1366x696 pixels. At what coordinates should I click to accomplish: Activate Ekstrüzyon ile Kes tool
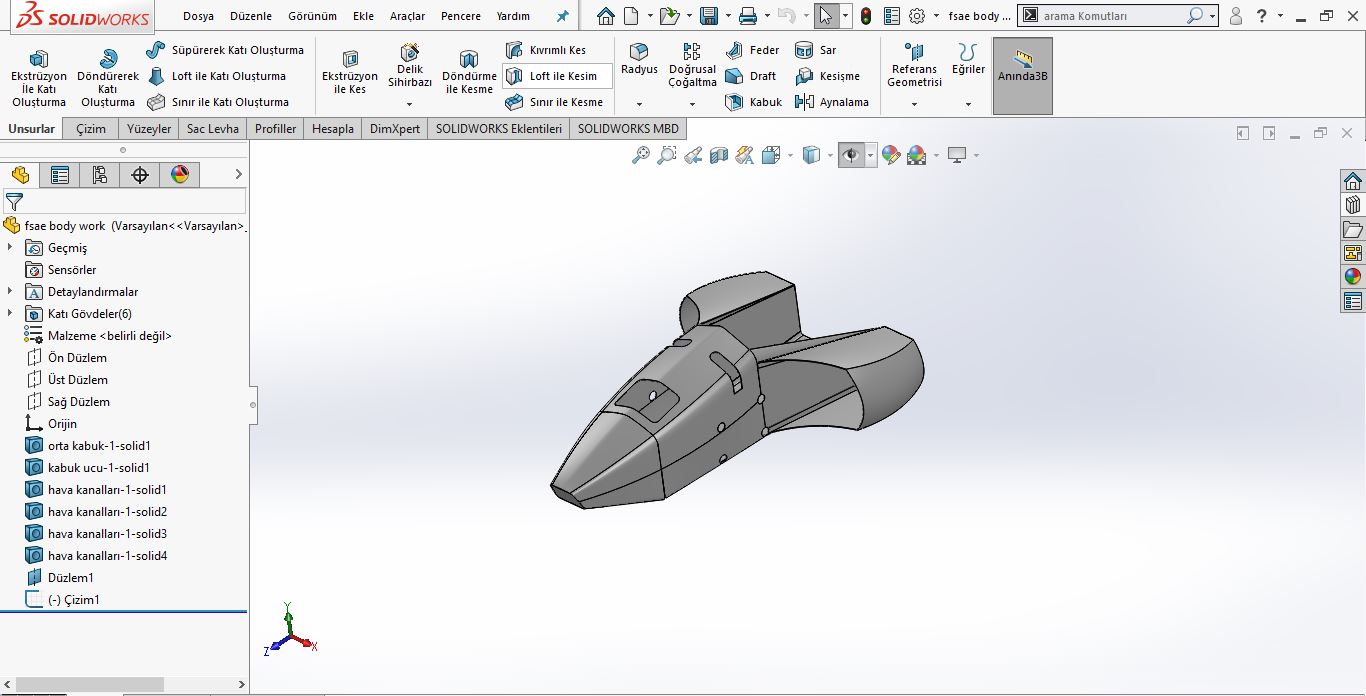(350, 73)
